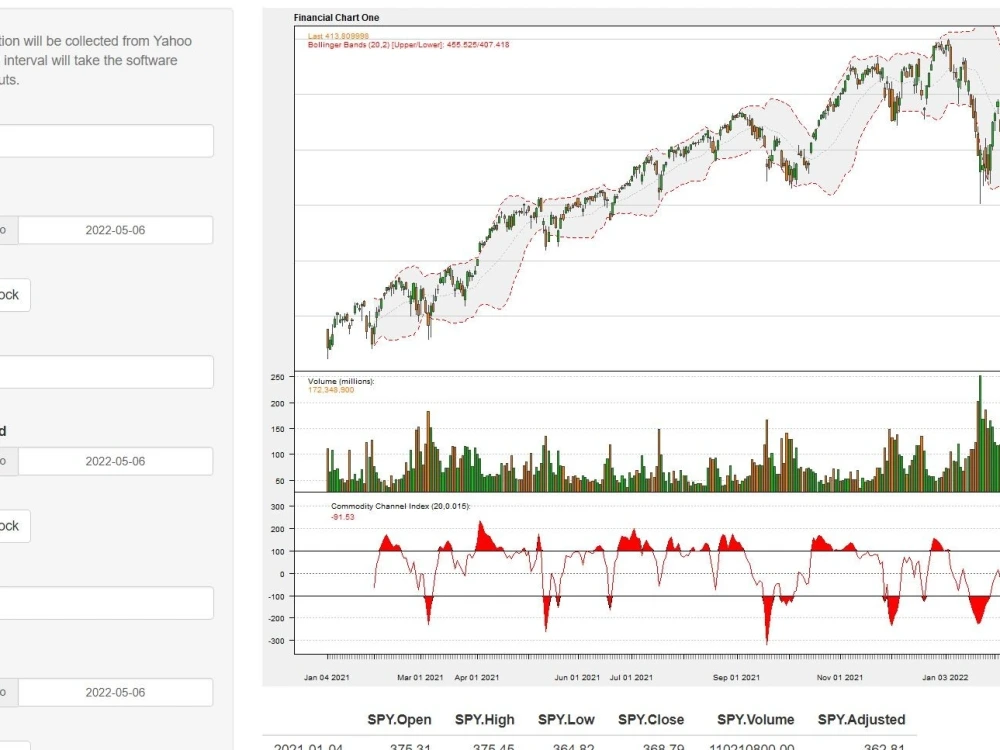Click the sidebar text mentioning Yahoo
Image resolution: width=1000 pixels, height=750 pixels.
(x=96, y=60)
